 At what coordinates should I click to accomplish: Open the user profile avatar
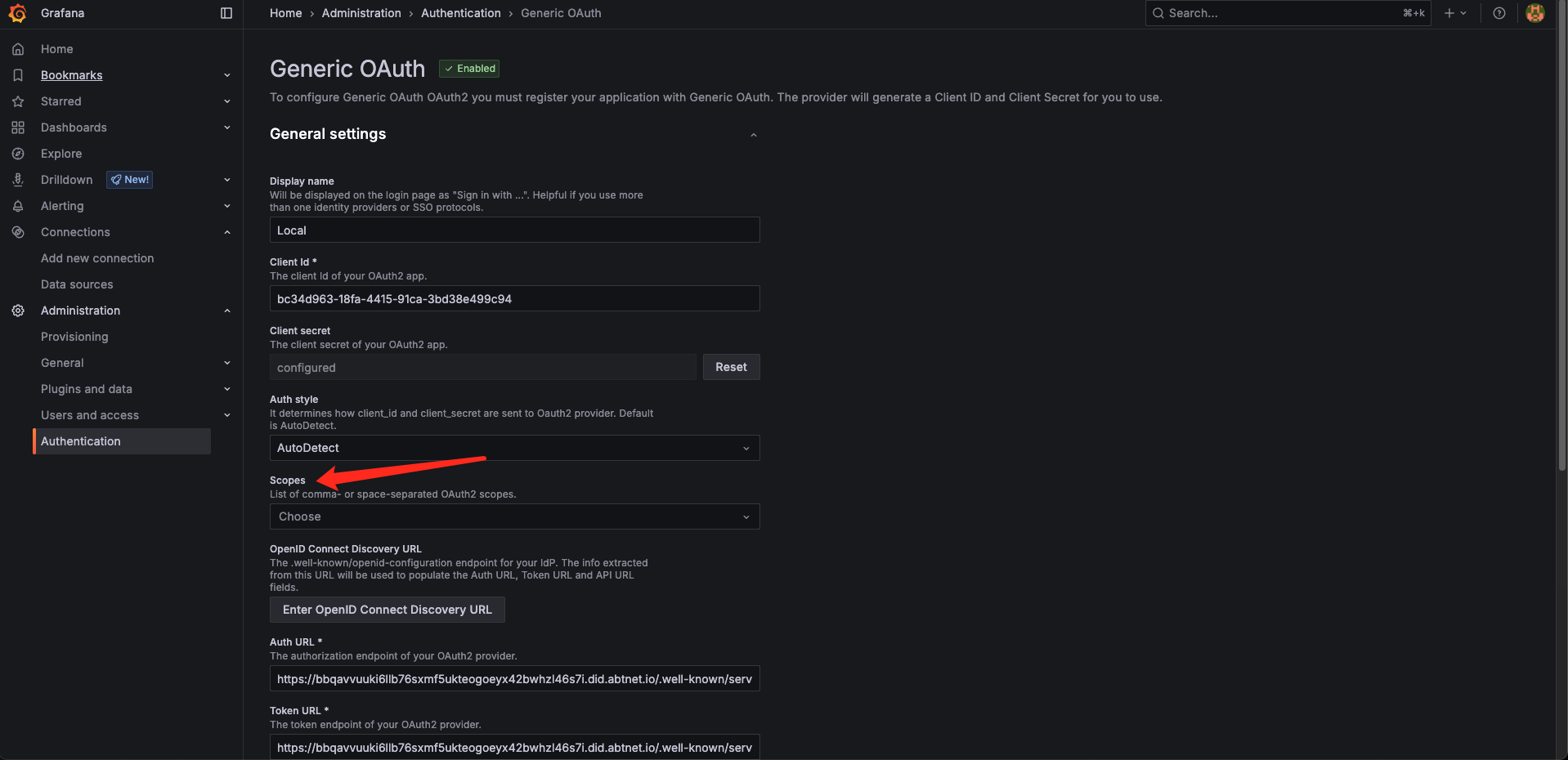1534,13
